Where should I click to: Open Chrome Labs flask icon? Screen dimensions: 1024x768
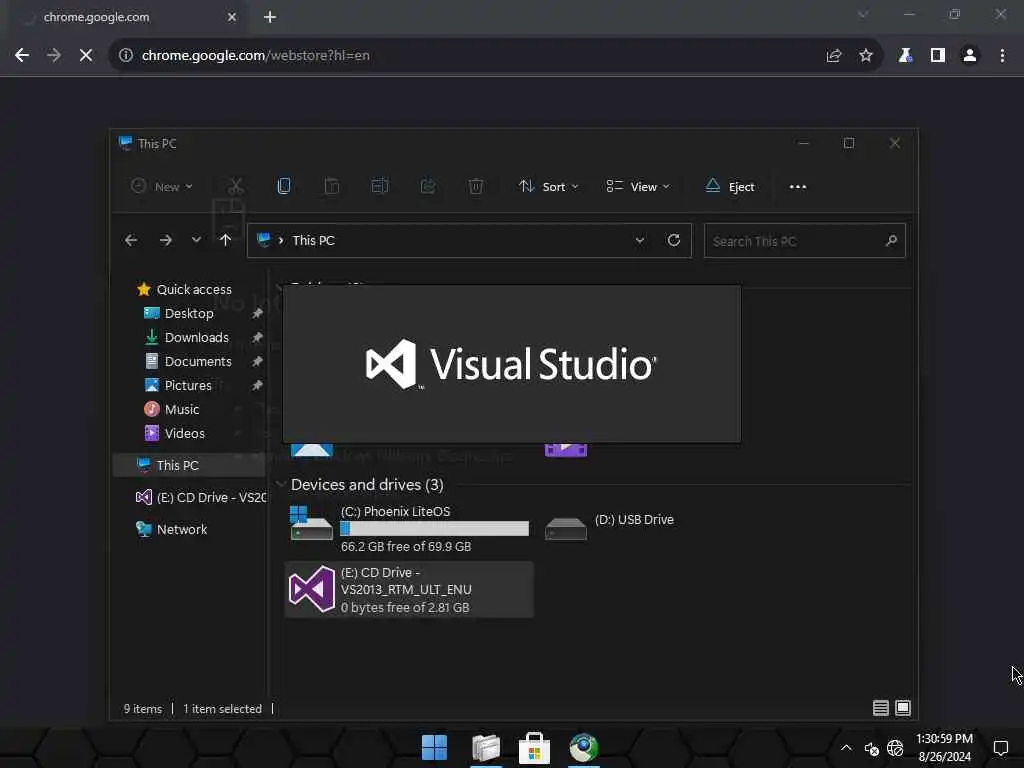tap(905, 56)
